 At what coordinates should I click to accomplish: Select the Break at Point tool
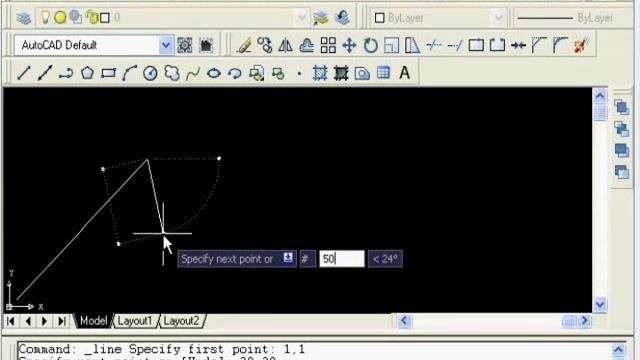pos(476,45)
